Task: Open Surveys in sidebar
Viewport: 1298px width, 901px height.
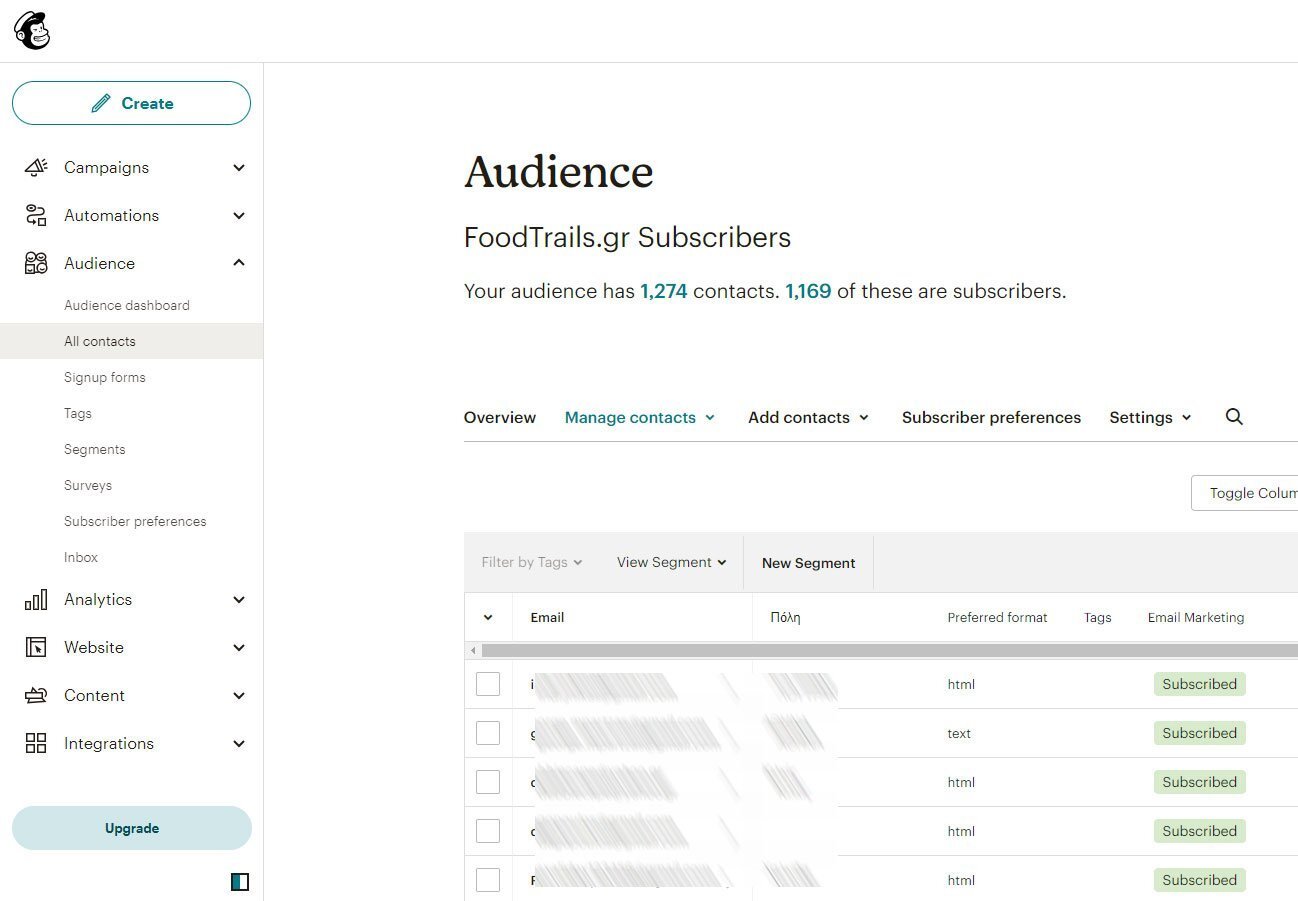Action: coord(88,485)
